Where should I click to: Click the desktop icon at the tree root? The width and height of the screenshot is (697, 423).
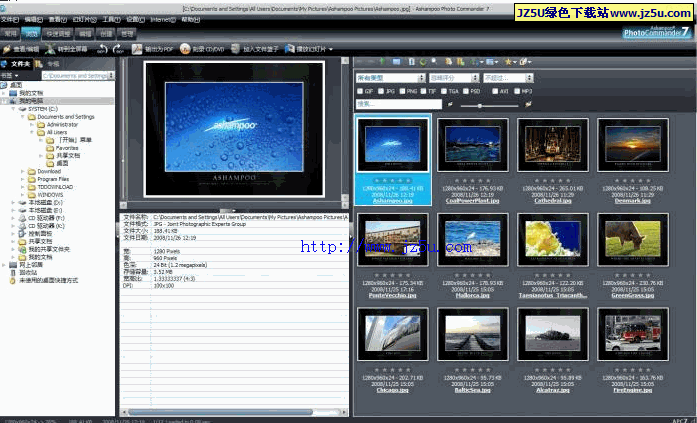(4, 85)
